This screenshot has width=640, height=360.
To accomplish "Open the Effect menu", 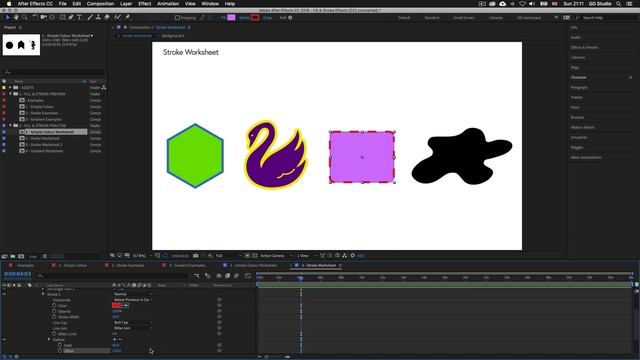I will [x=144, y=4].
